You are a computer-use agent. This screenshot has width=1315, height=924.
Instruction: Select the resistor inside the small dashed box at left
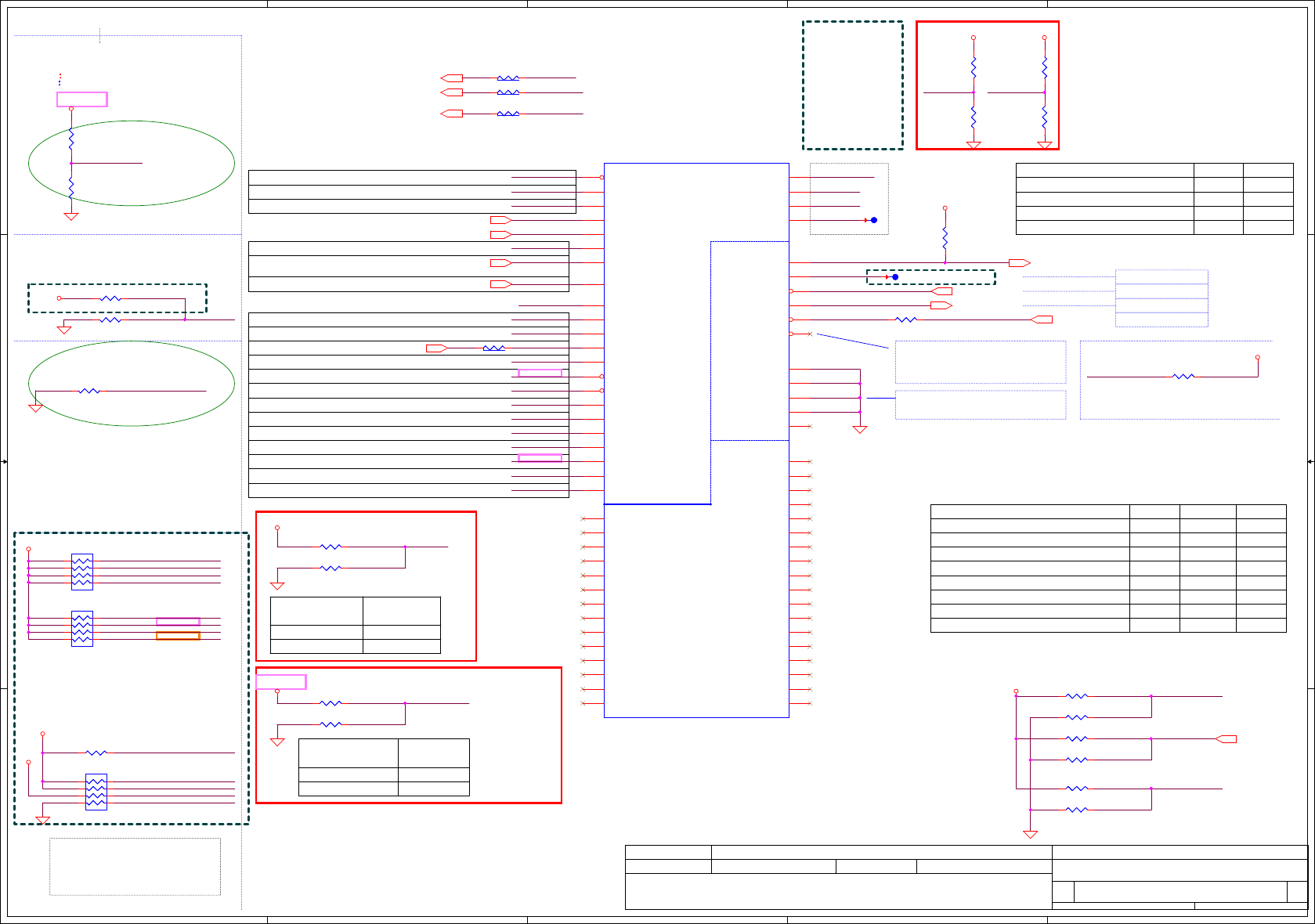point(110,298)
